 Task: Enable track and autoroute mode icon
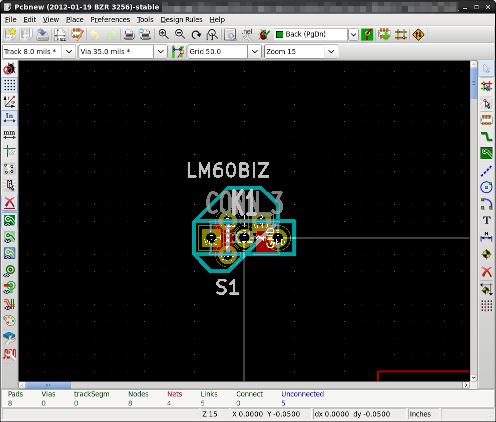401,34
